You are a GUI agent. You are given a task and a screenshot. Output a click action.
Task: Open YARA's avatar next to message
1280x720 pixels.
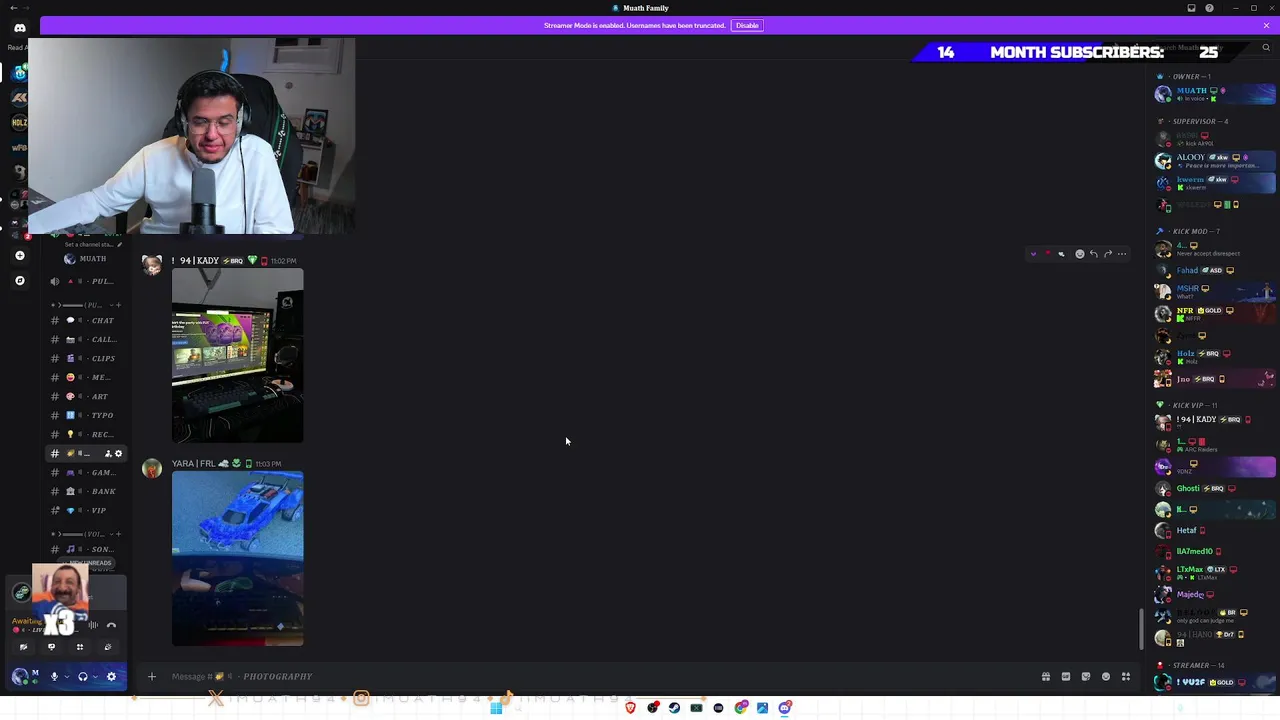[152, 470]
